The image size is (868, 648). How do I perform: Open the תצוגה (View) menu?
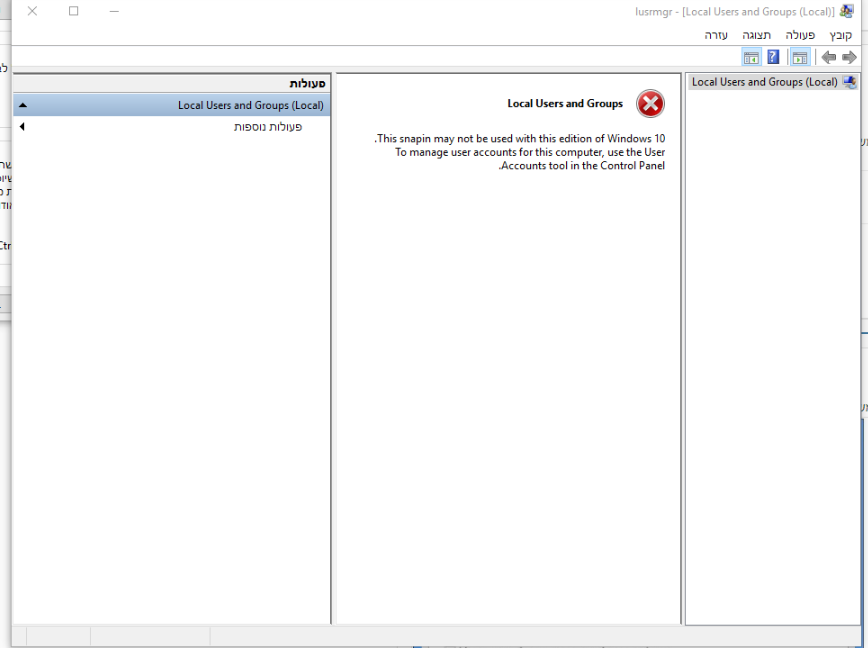(x=756, y=35)
